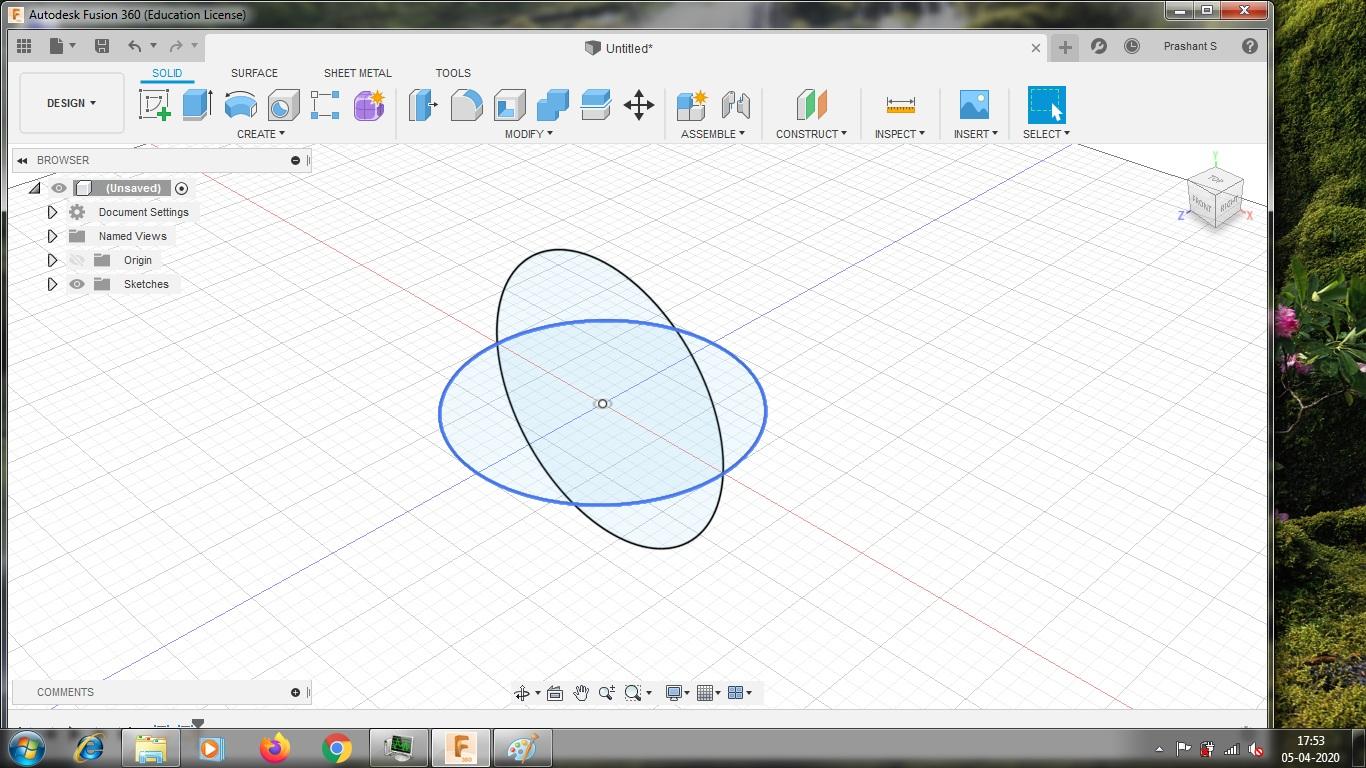This screenshot has height=768, width=1366.
Task: Click the Redo arrow
Action: click(176, 46)
